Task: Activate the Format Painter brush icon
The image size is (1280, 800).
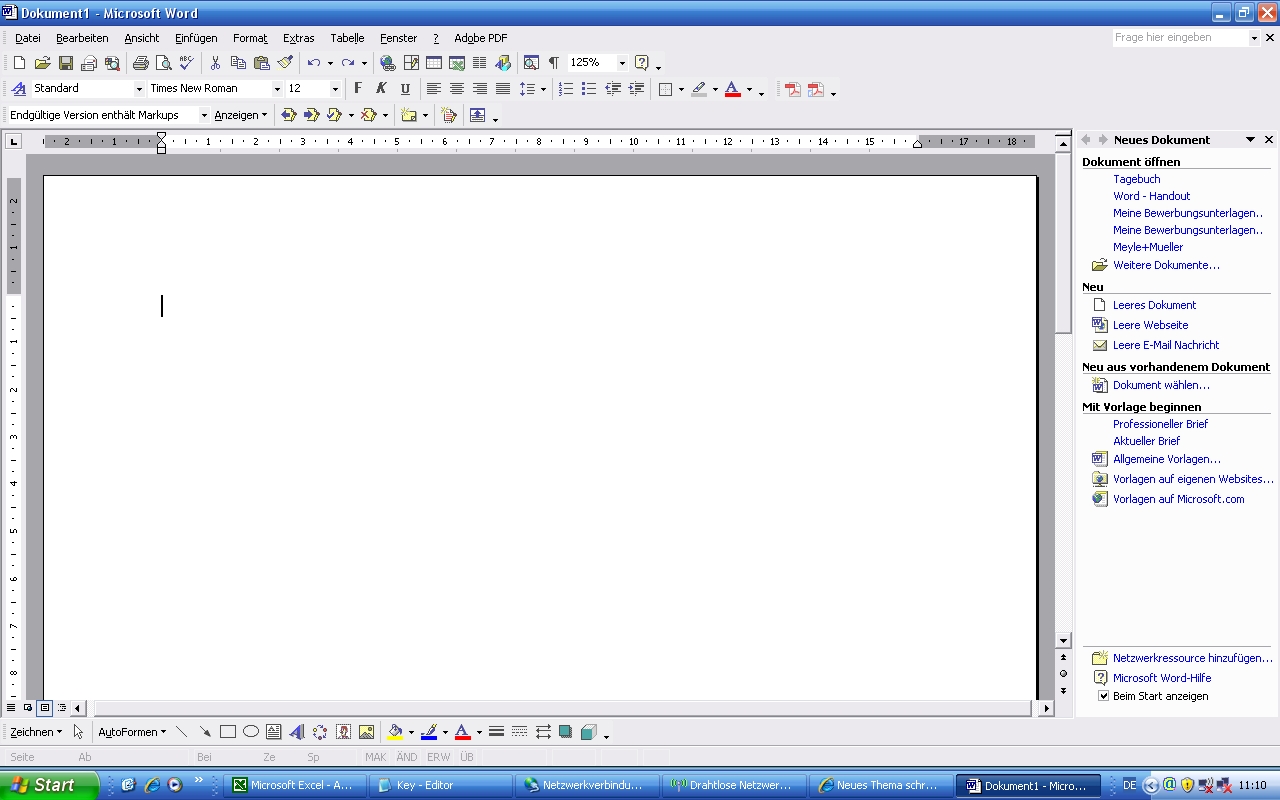Action: (x=285, y=63)
